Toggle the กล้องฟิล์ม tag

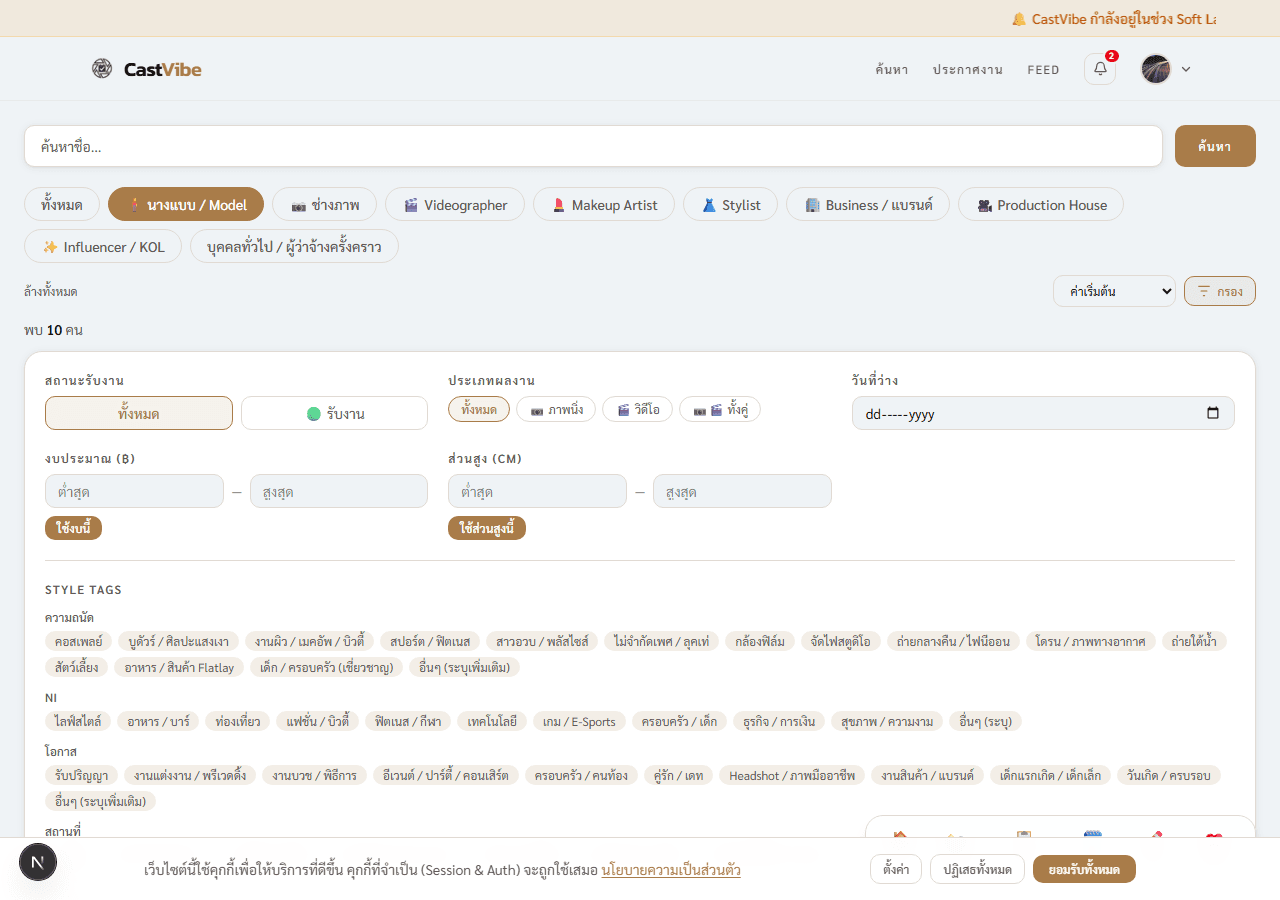[x=760, y=641]
